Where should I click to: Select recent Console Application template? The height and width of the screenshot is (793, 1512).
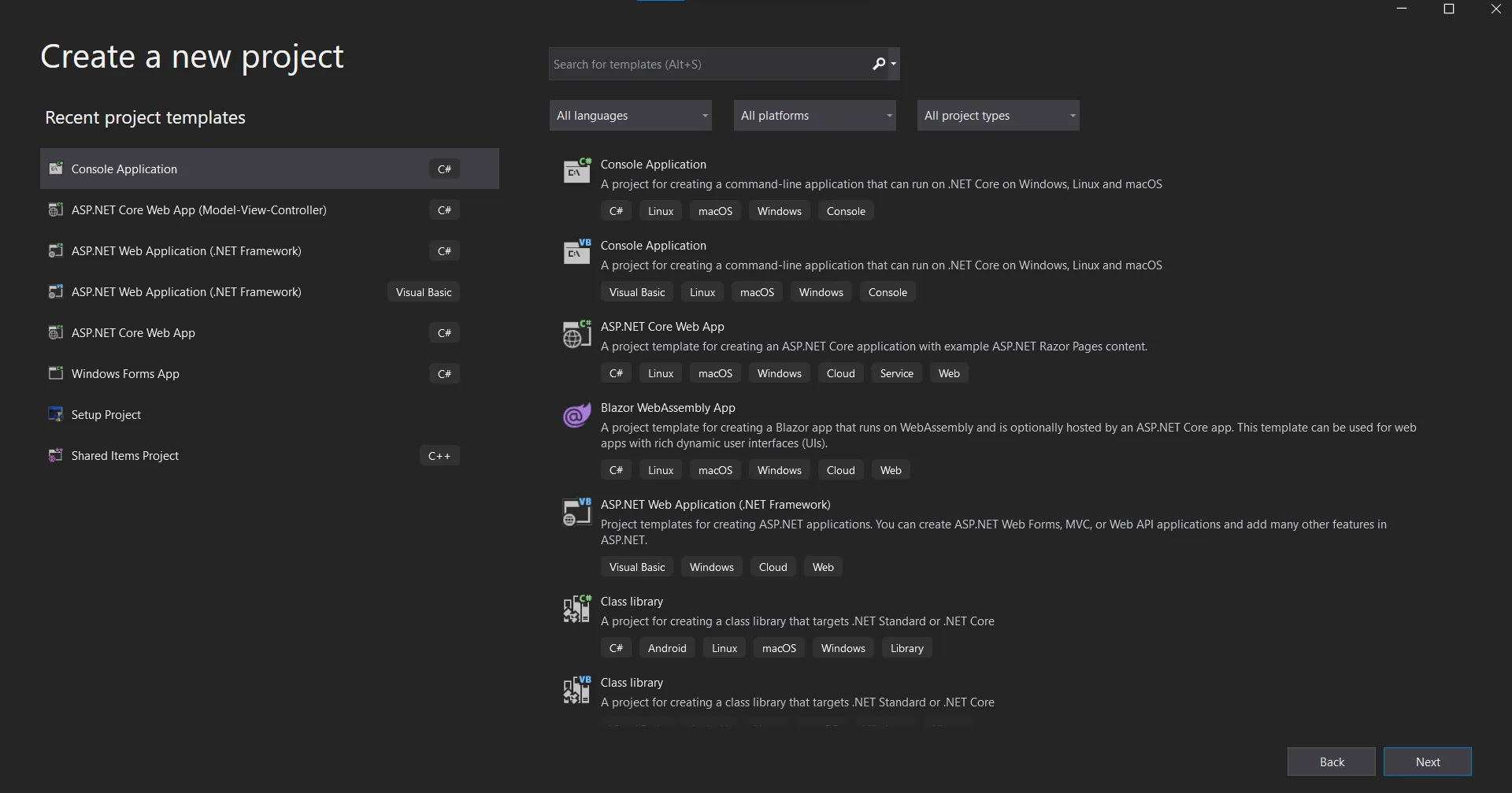(269, 169)
